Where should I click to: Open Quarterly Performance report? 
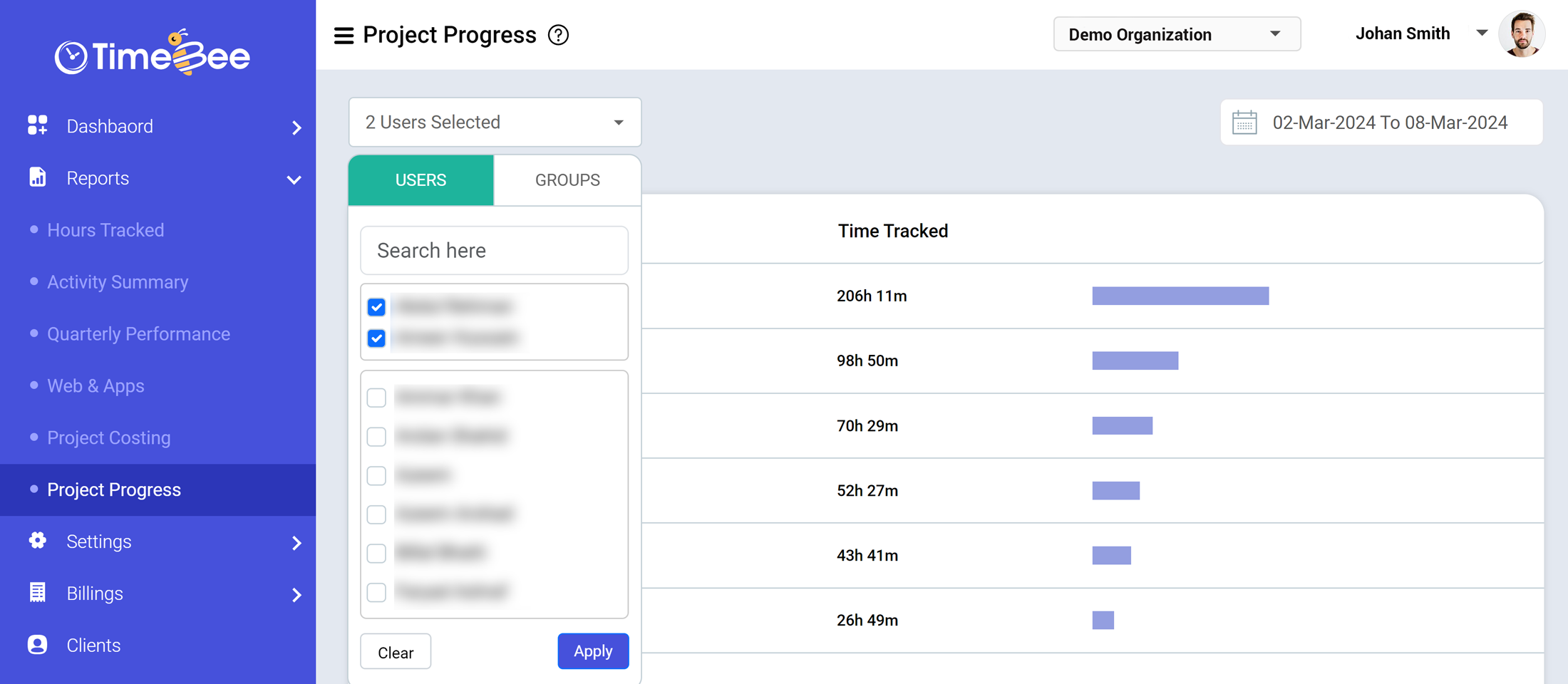(x=138, y=333)
